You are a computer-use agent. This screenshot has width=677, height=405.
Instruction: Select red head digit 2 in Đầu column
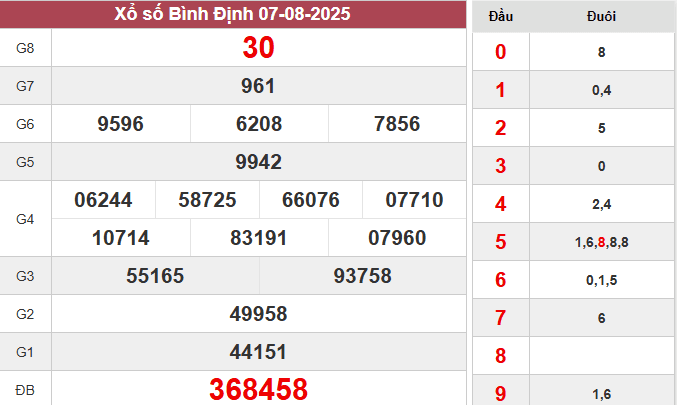[500, 128]
